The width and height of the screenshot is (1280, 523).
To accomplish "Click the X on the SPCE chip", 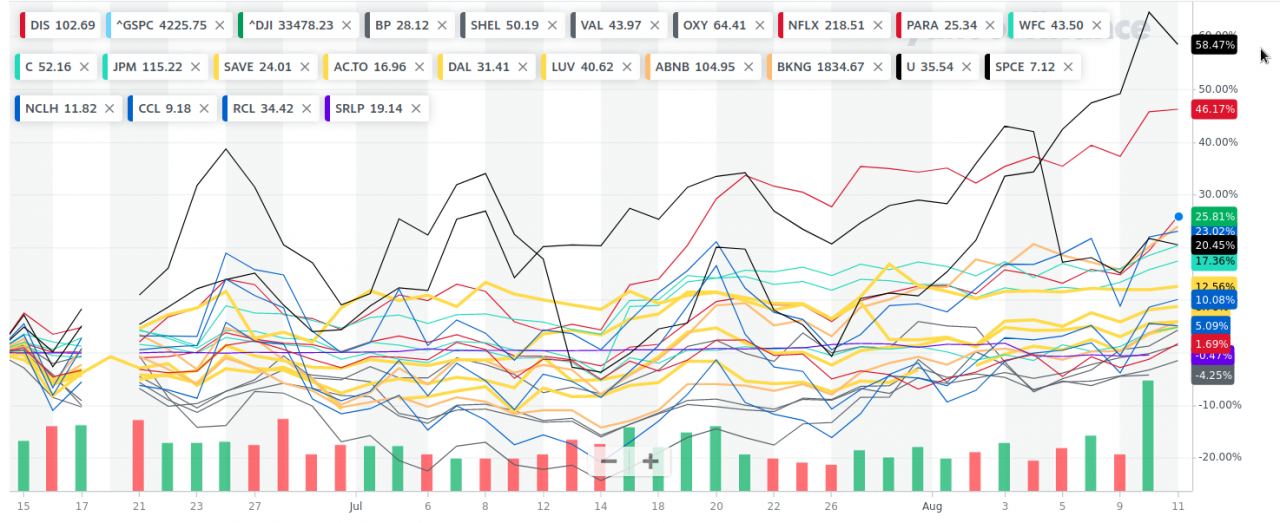I will tap(1067, 67).
